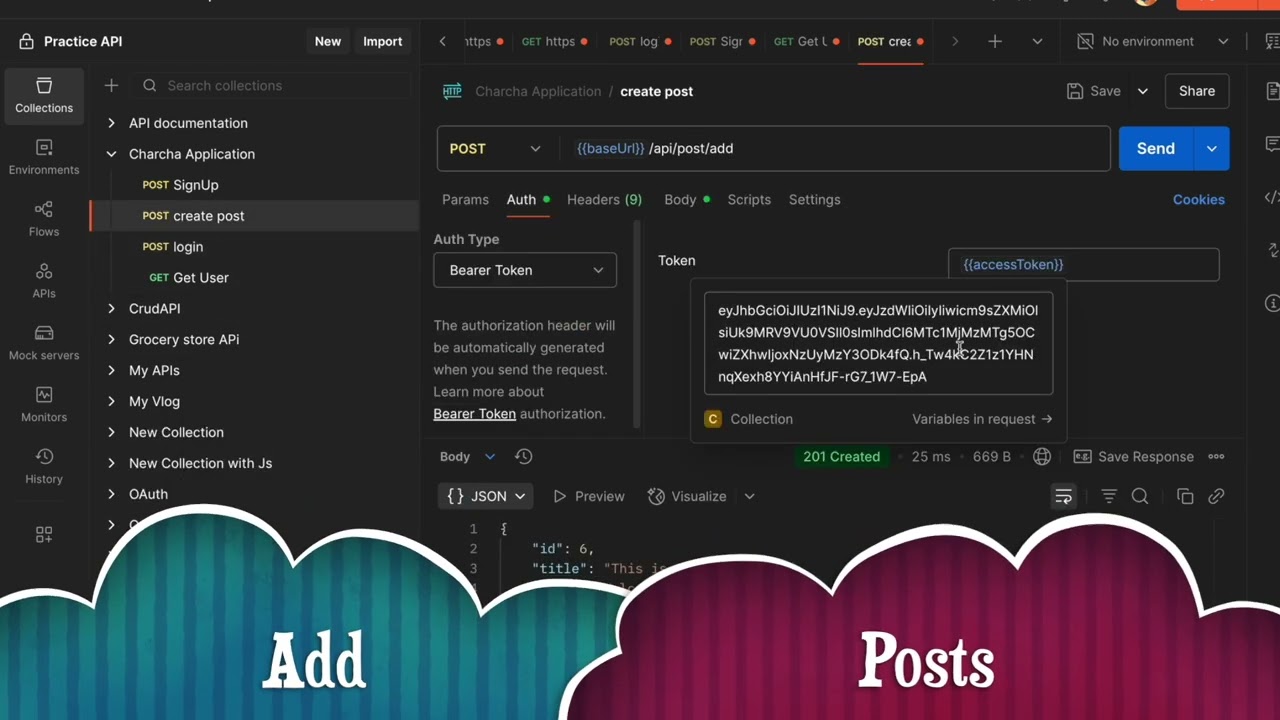Switch to the Scripts tab
The image size is (1280, 720).
point(749,200)
